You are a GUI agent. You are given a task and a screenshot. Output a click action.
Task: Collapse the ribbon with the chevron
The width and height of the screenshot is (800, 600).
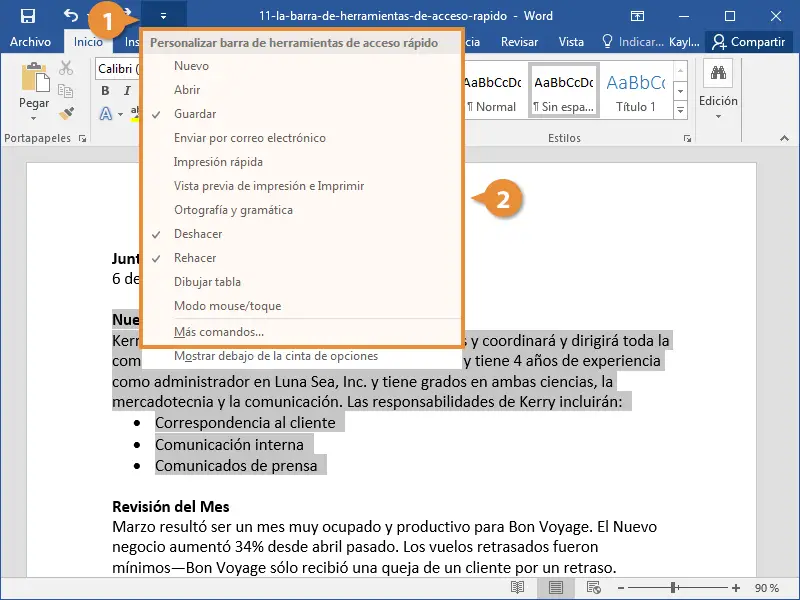(x=784, y=138)
